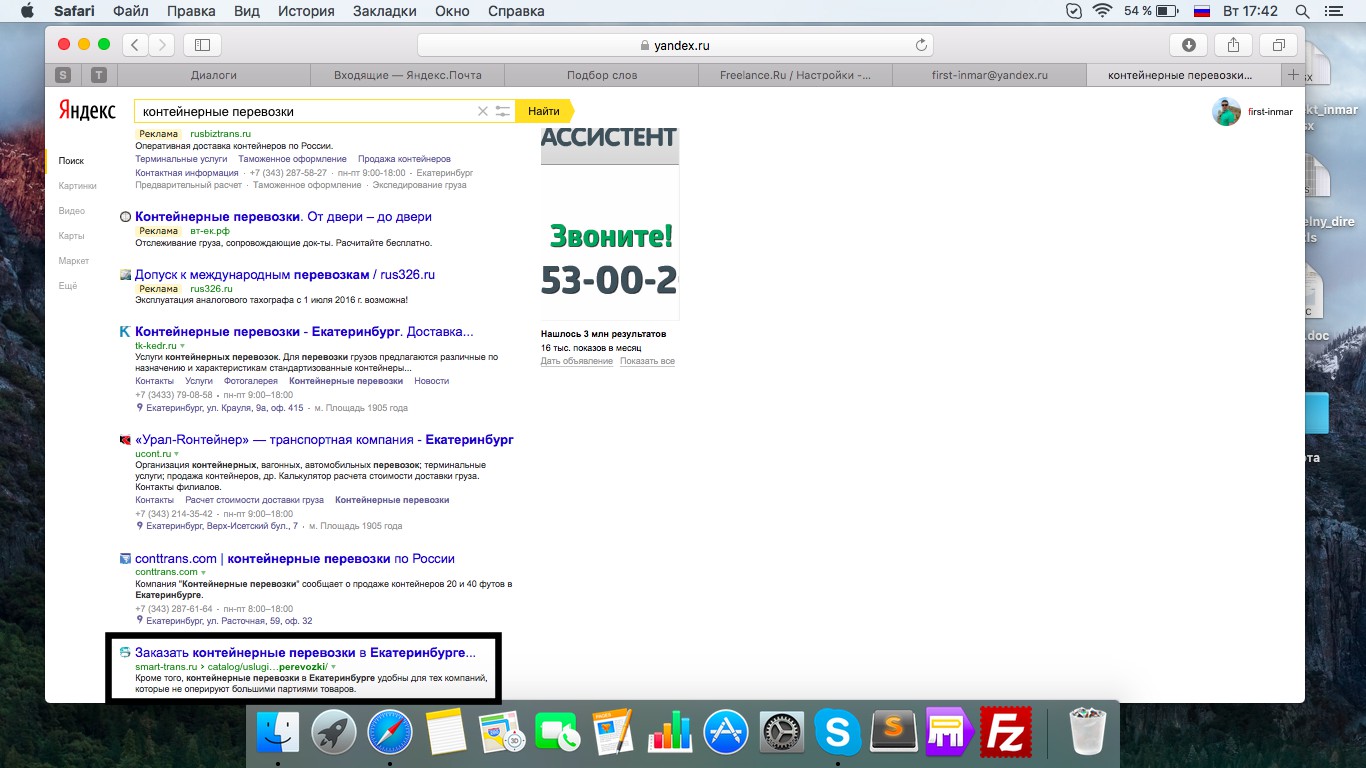Open the Trash in the Dock
Viewport: 1366px width, 768px height.
pyautogui.click(x=1086, y=732)
